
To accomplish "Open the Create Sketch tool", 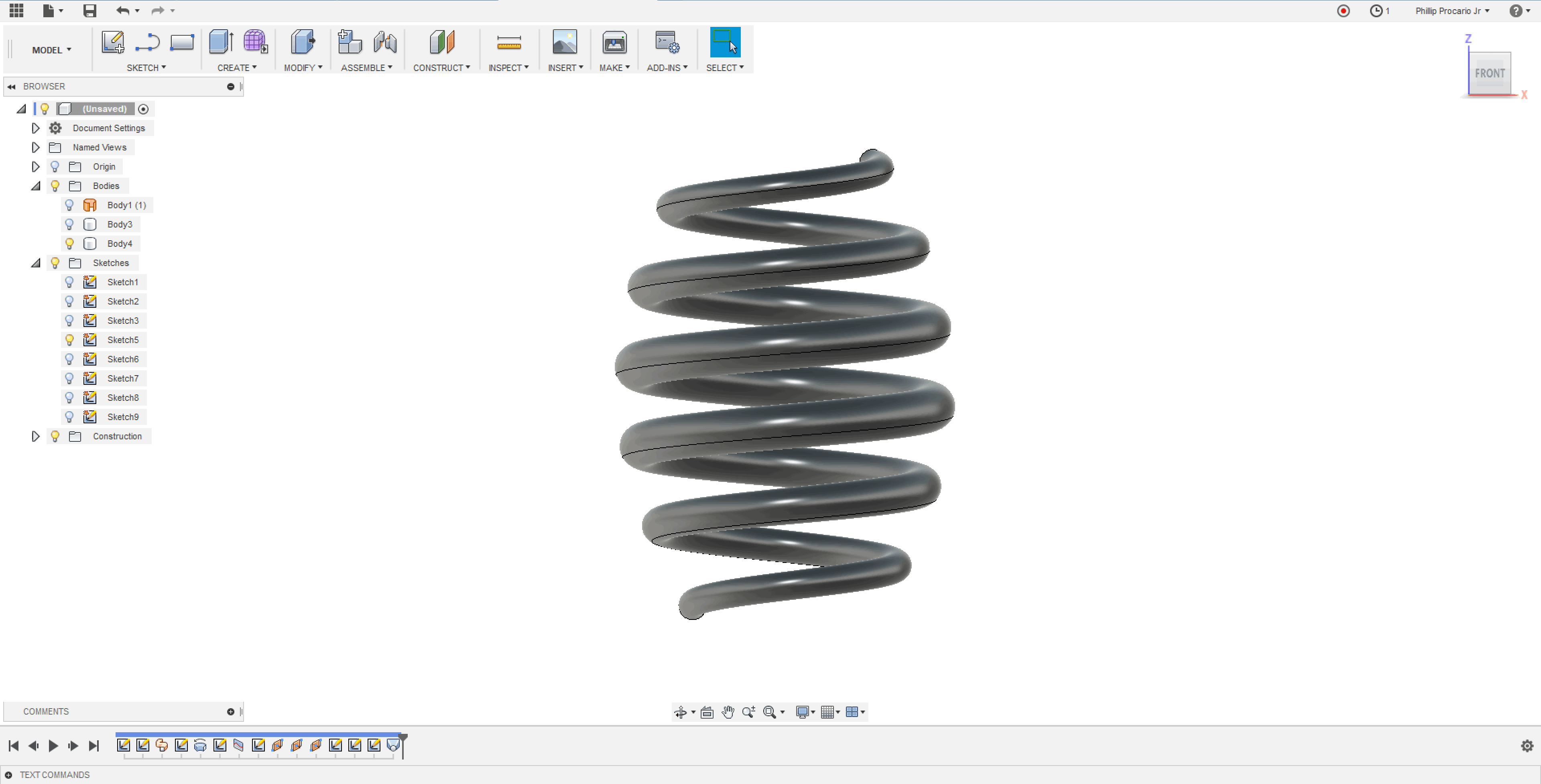I will pos(112,42).
